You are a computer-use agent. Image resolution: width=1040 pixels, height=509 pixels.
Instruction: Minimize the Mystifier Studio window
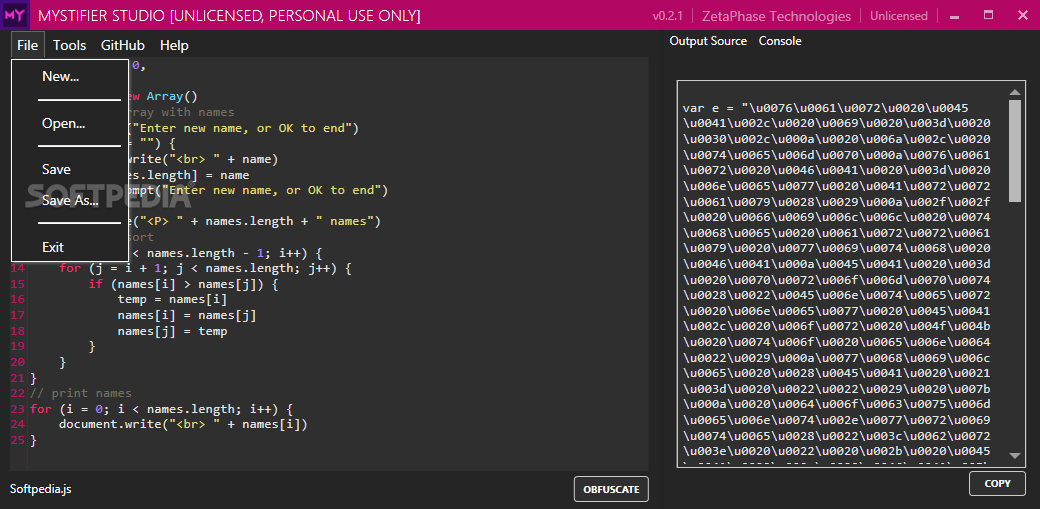coord(954,16)
